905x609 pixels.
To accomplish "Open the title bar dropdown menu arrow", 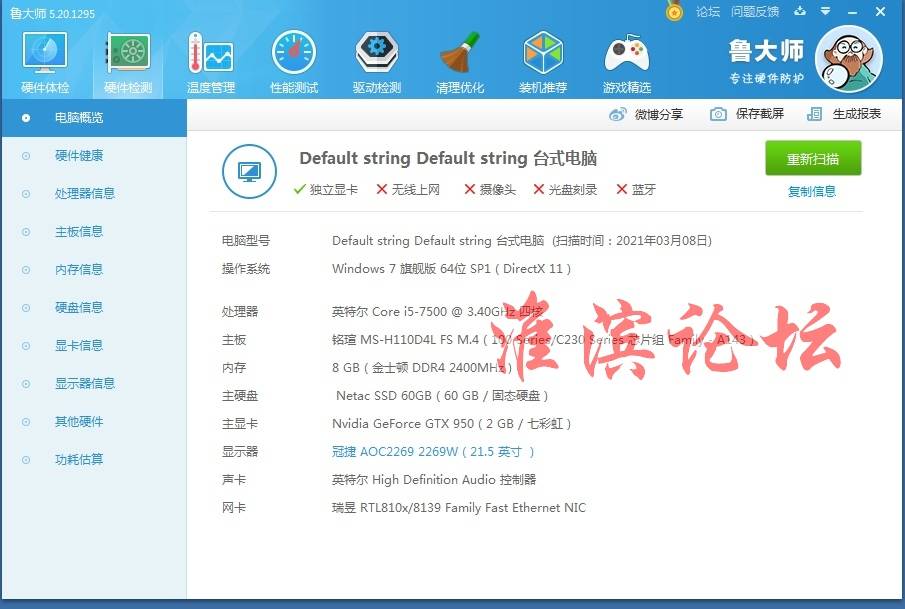I will [826, 11].
